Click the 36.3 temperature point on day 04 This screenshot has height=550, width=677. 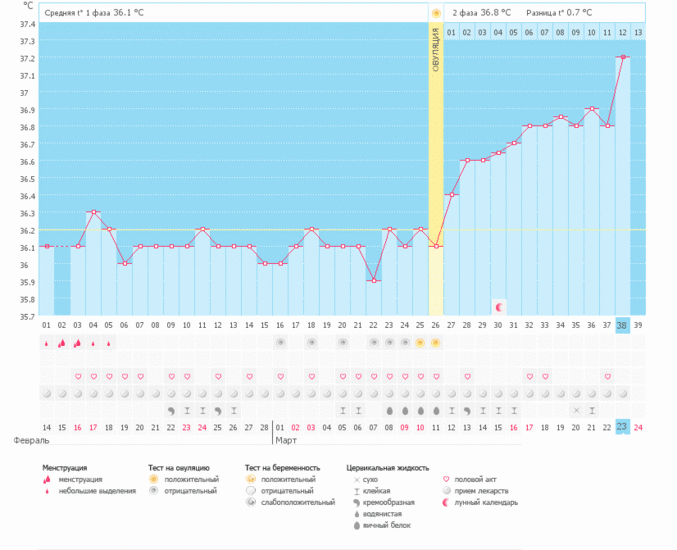[93, 212]
